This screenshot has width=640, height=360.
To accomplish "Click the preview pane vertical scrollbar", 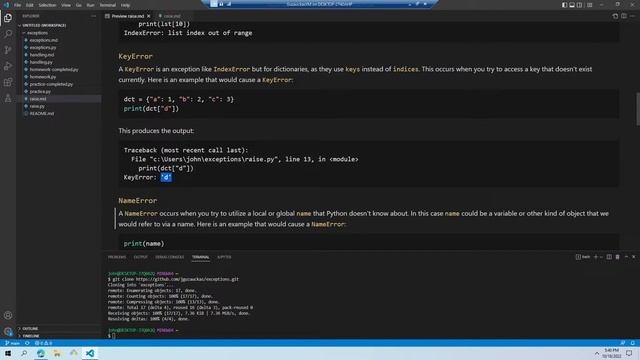I will point(637,109).
